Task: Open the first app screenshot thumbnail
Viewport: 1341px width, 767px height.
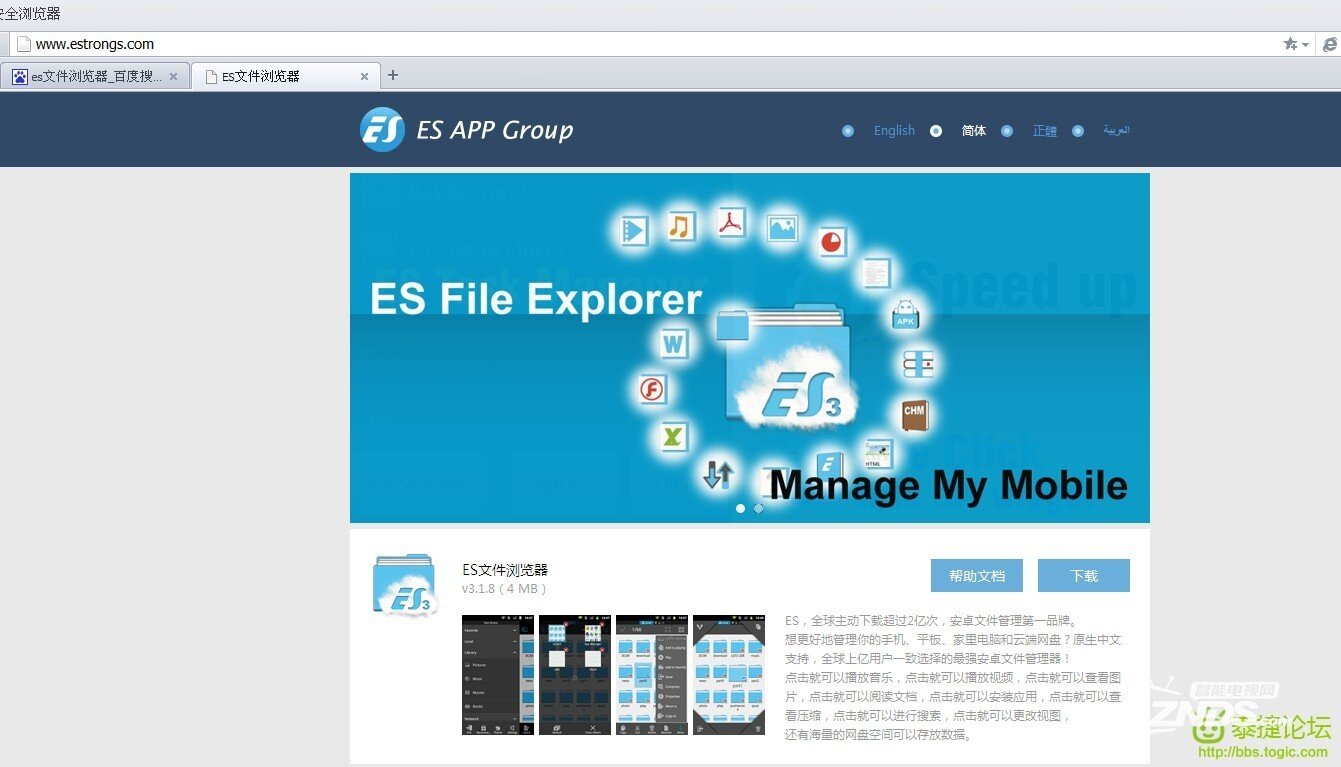Action: [498, 675]
